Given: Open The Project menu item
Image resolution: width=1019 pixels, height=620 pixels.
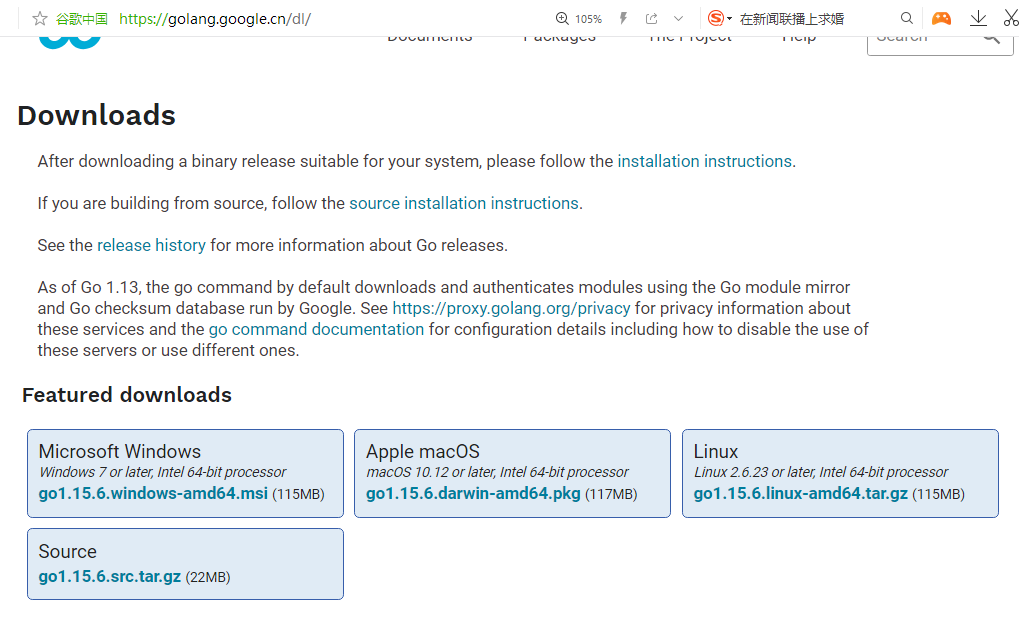Looking at the screenshot, I should [690, 39].
